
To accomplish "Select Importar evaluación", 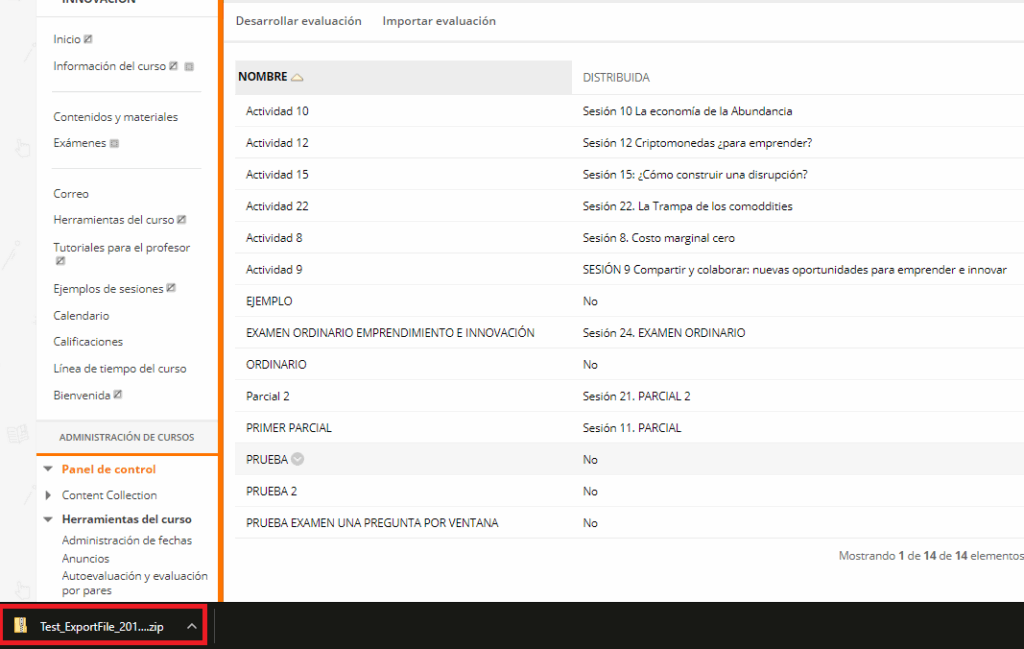I will coord(438,21).
